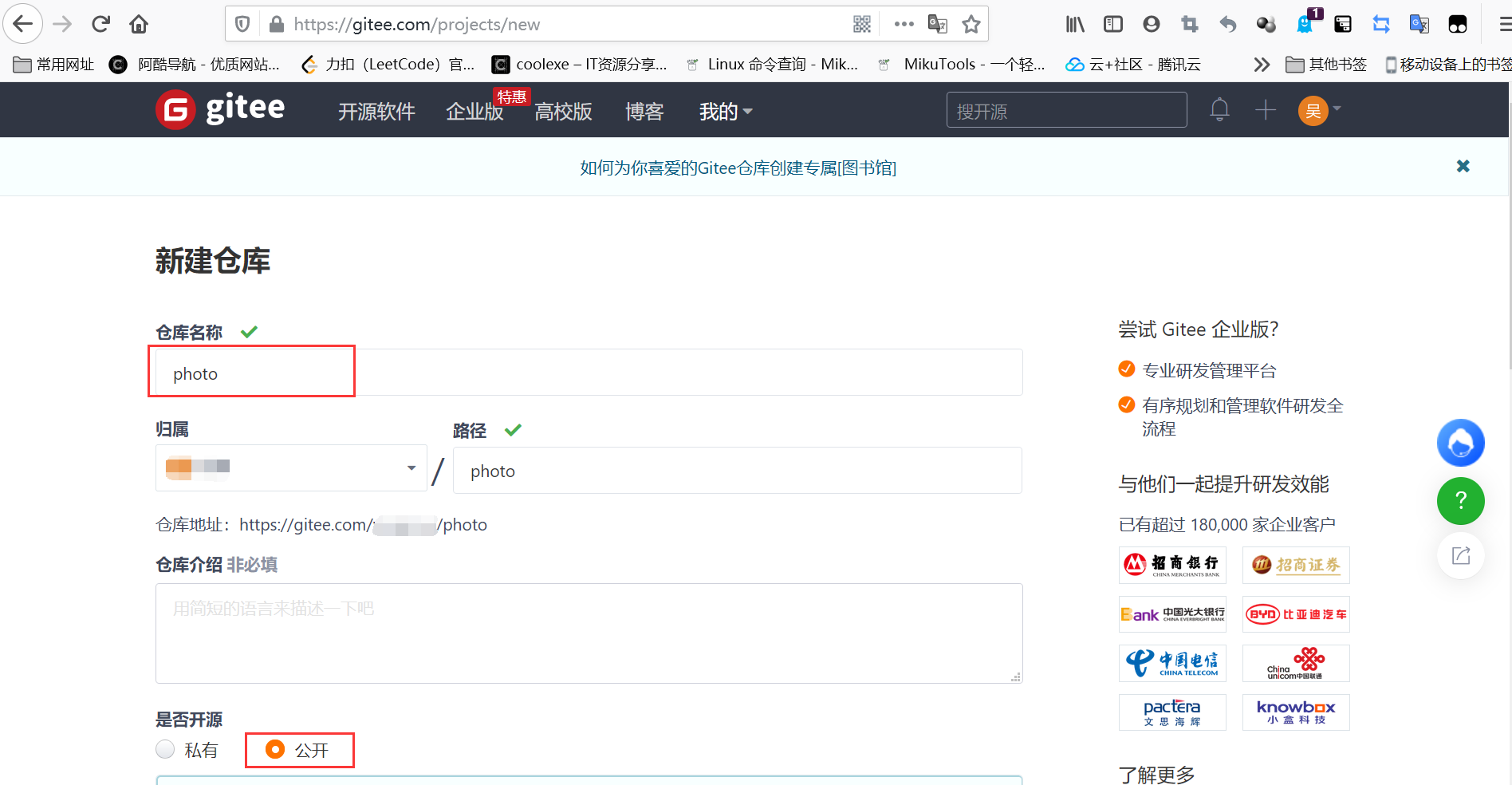The image size is (1512, 785).
Task: Open the notification bell
Action: 1219,109
